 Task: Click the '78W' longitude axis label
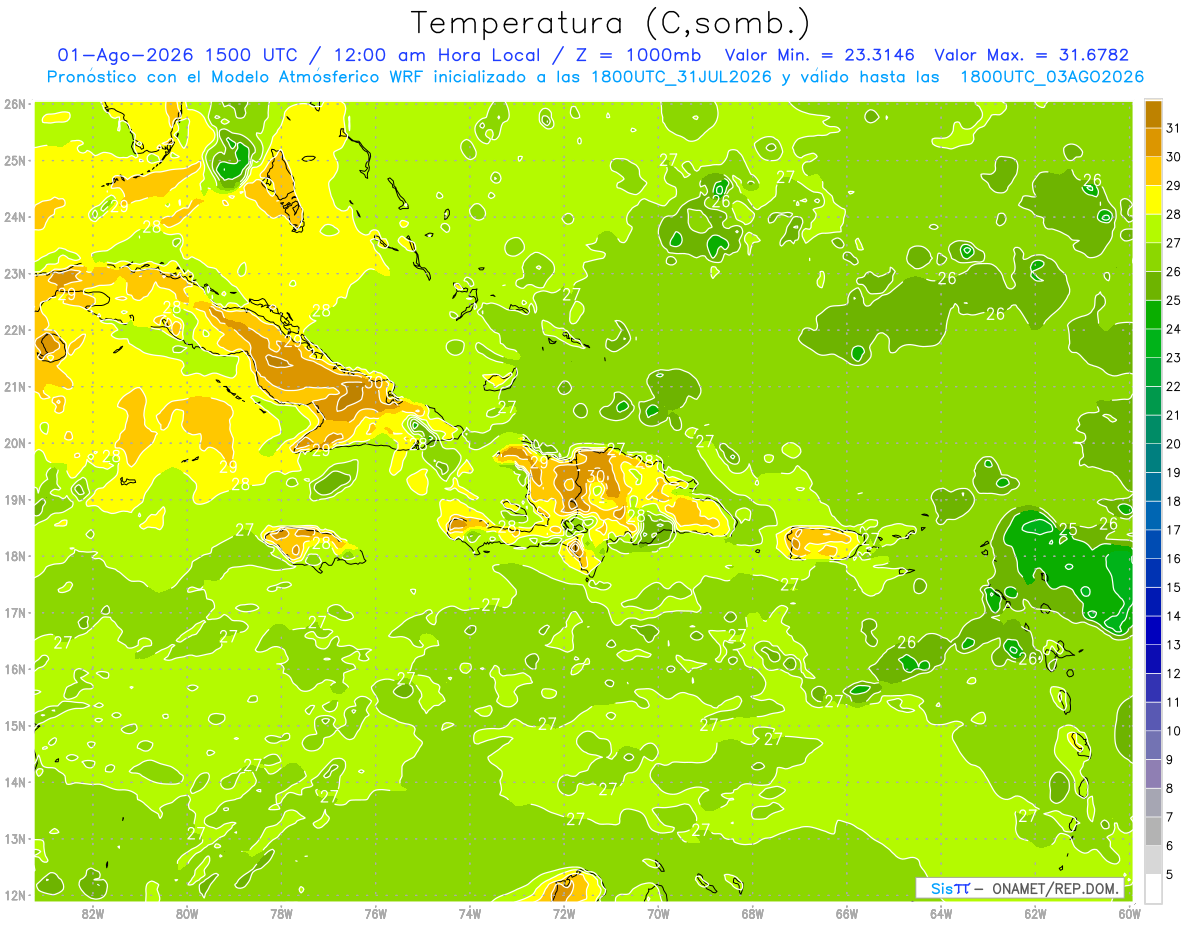(281, 913)
